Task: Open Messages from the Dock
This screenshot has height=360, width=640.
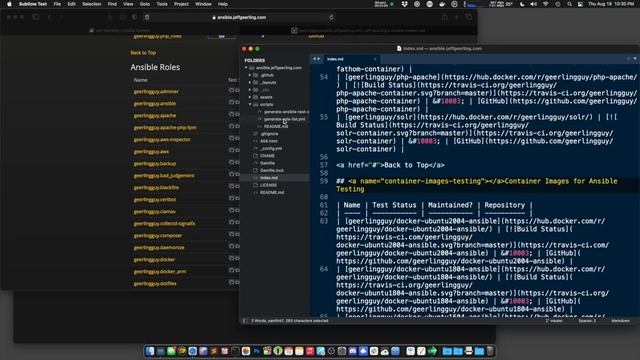Action: pos(171,351)
